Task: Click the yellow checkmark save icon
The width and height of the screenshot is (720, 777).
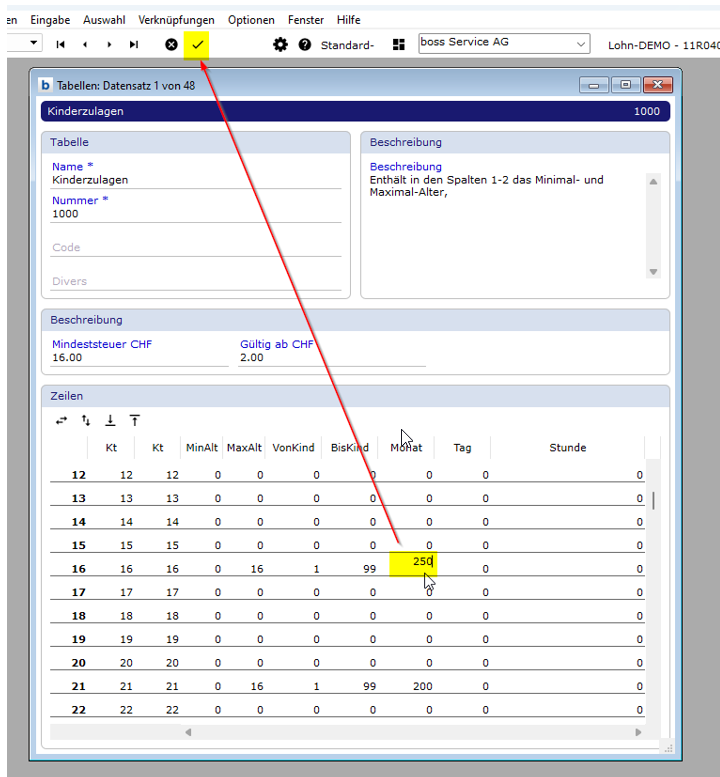Action: coord(198,45)
